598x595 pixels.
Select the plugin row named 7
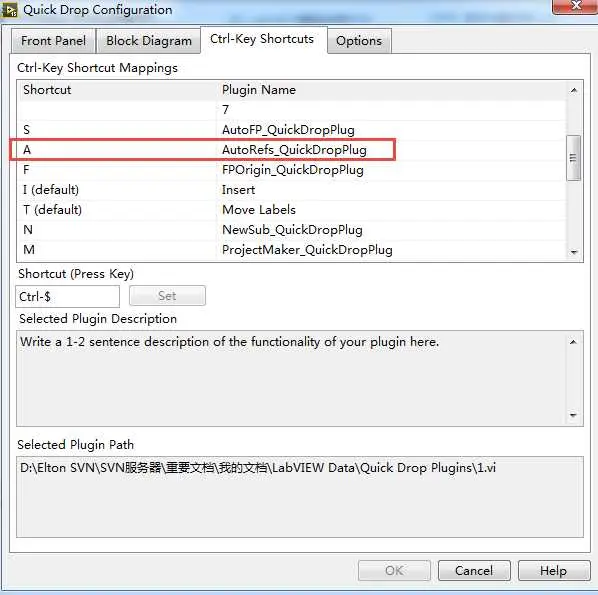click(292, 110)
